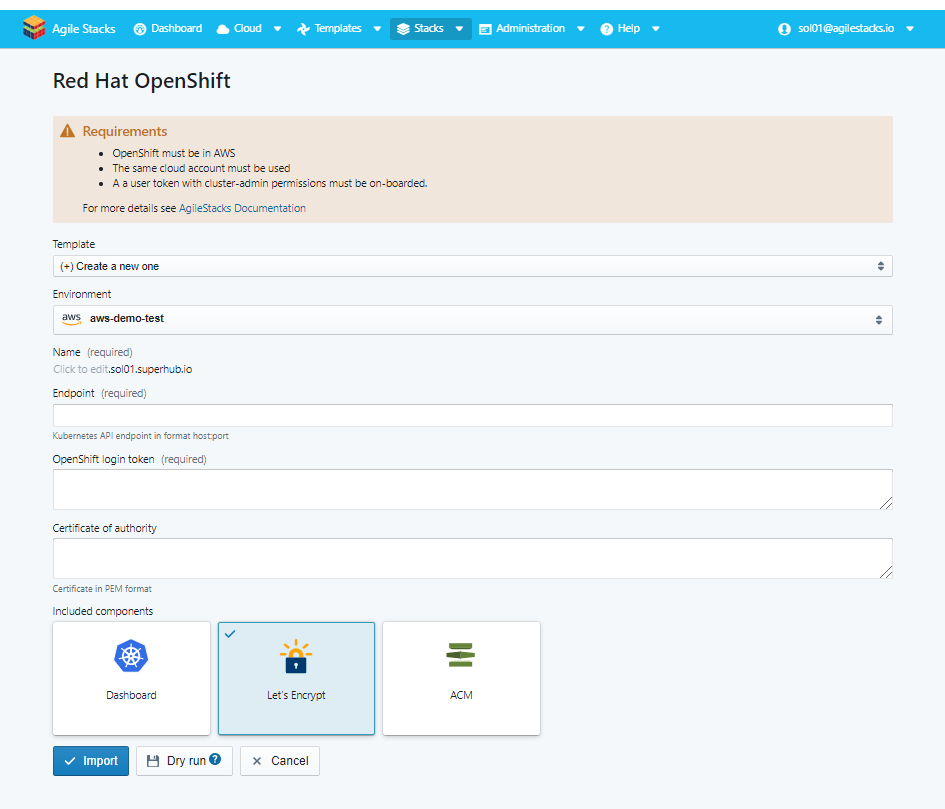Viewport: 945px width, 809px height.
Task: Click 'Kubernetes API endpoint in format host:port' hint
Action: (140, 436)
